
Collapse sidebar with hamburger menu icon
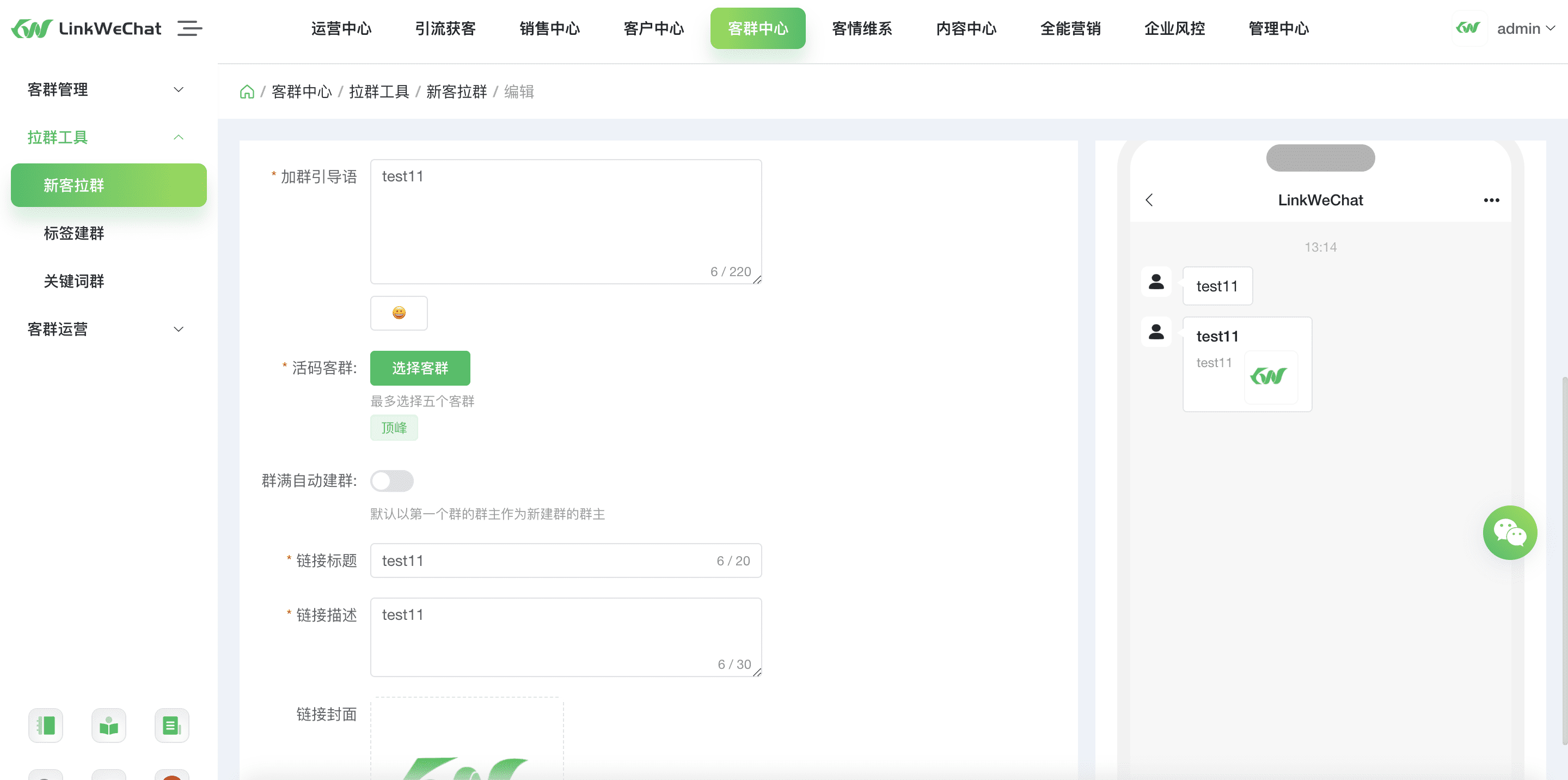[x=189, y=29]
